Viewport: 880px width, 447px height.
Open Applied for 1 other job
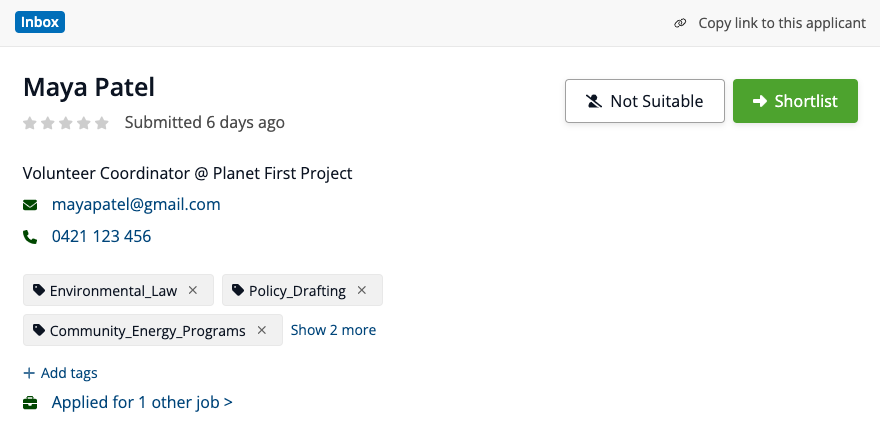click(142, 403)
